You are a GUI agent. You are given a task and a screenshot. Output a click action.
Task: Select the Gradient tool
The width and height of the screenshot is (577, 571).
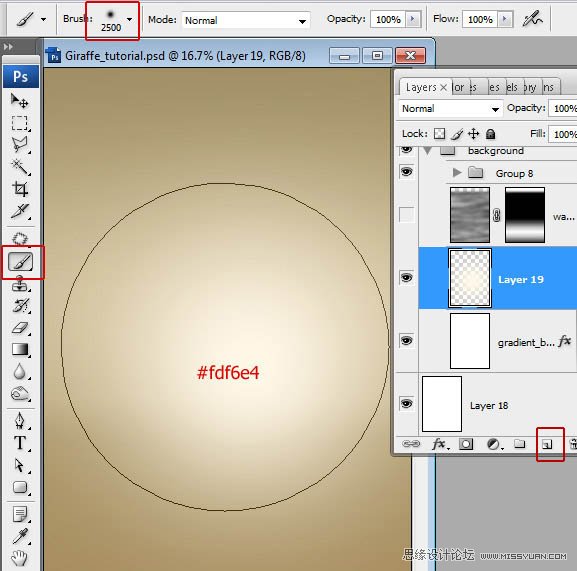point(20,349)
